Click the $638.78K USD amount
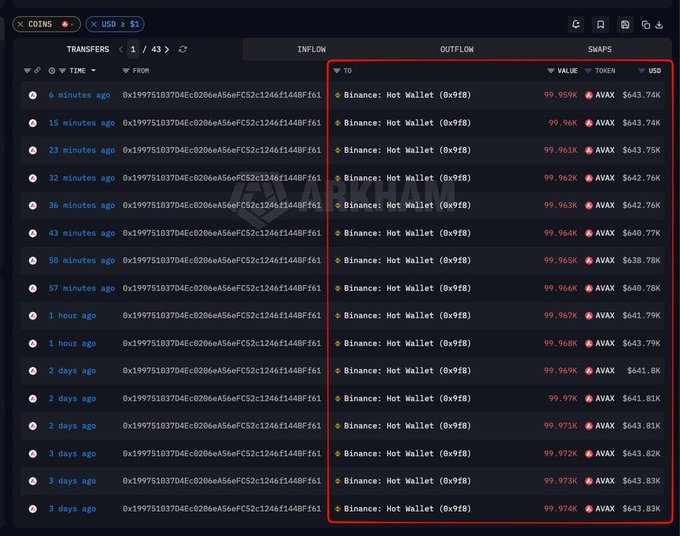 coord(641,261)
